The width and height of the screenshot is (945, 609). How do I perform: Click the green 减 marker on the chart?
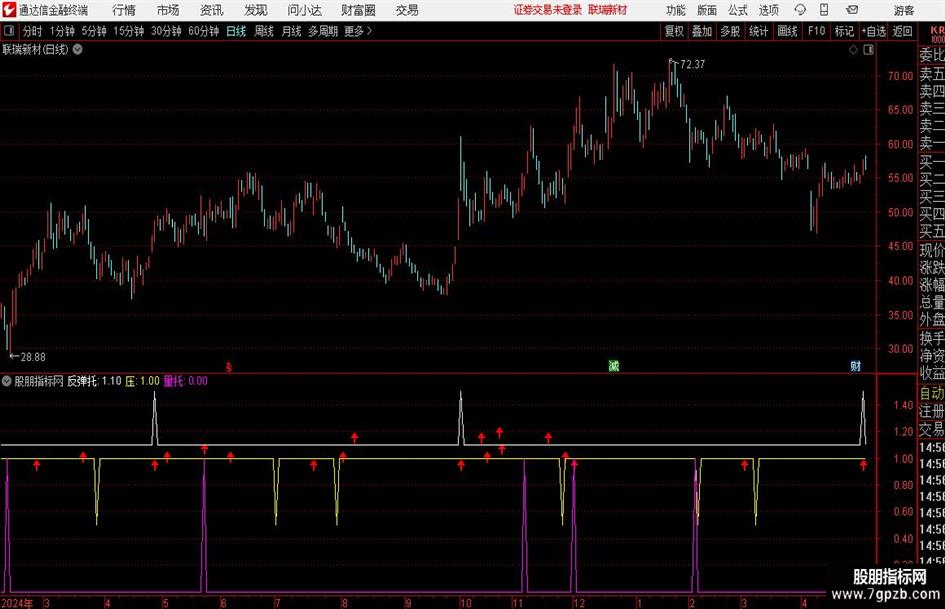coord(614,365)
